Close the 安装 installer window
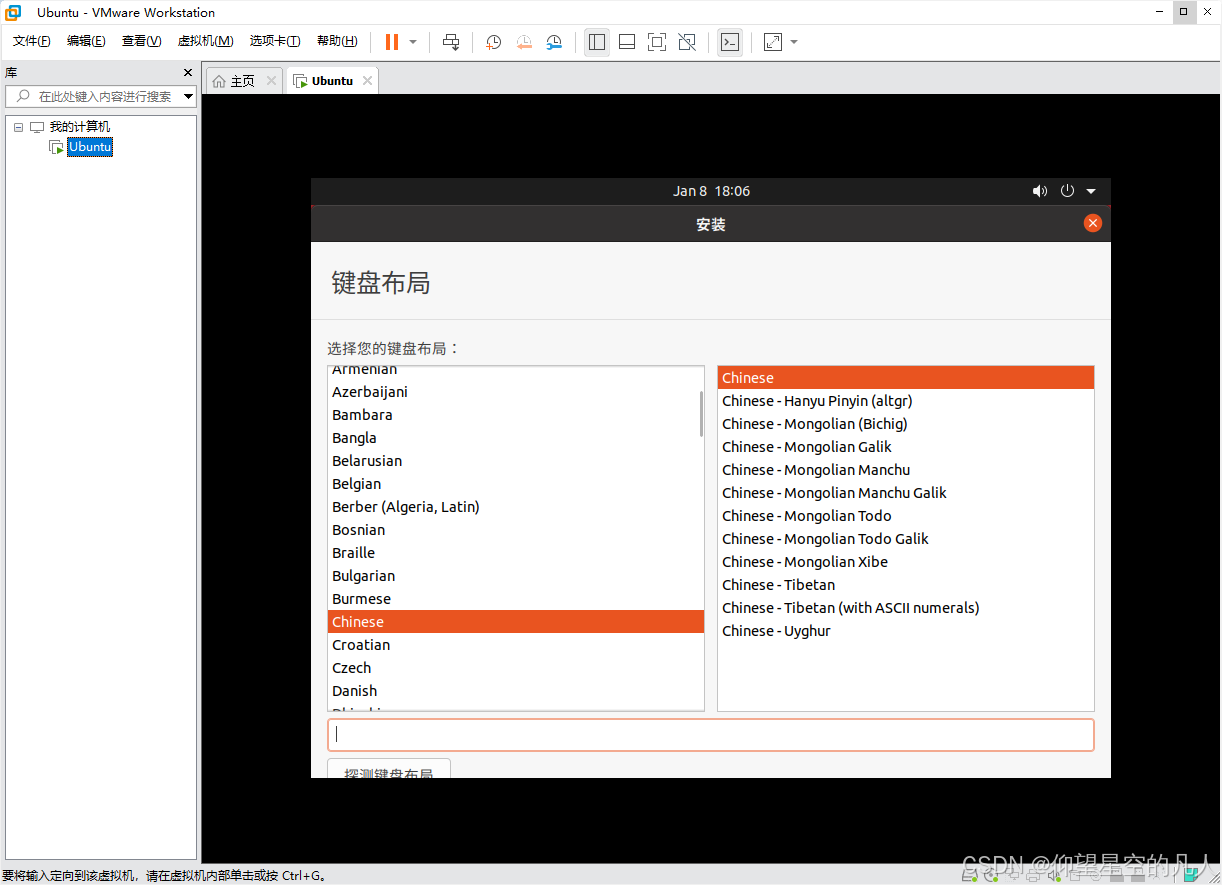 (1093, 223)
